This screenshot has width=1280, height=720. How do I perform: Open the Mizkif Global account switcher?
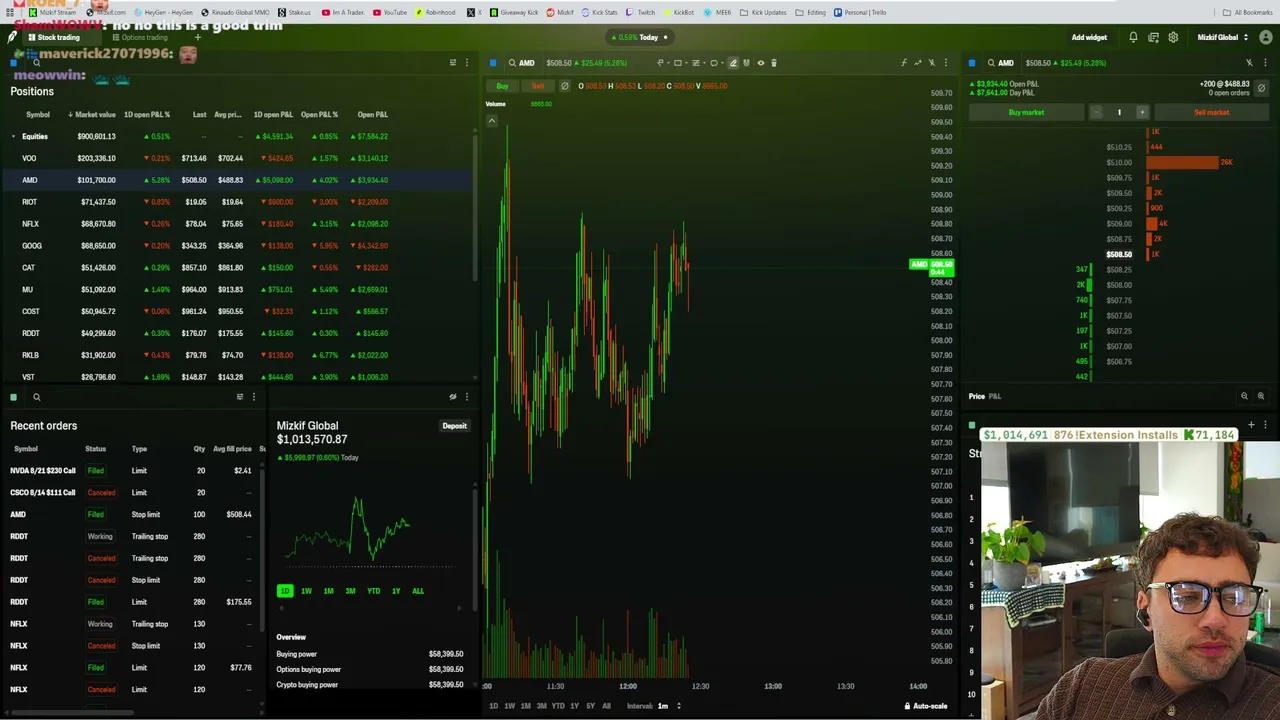pos(1223,37)
